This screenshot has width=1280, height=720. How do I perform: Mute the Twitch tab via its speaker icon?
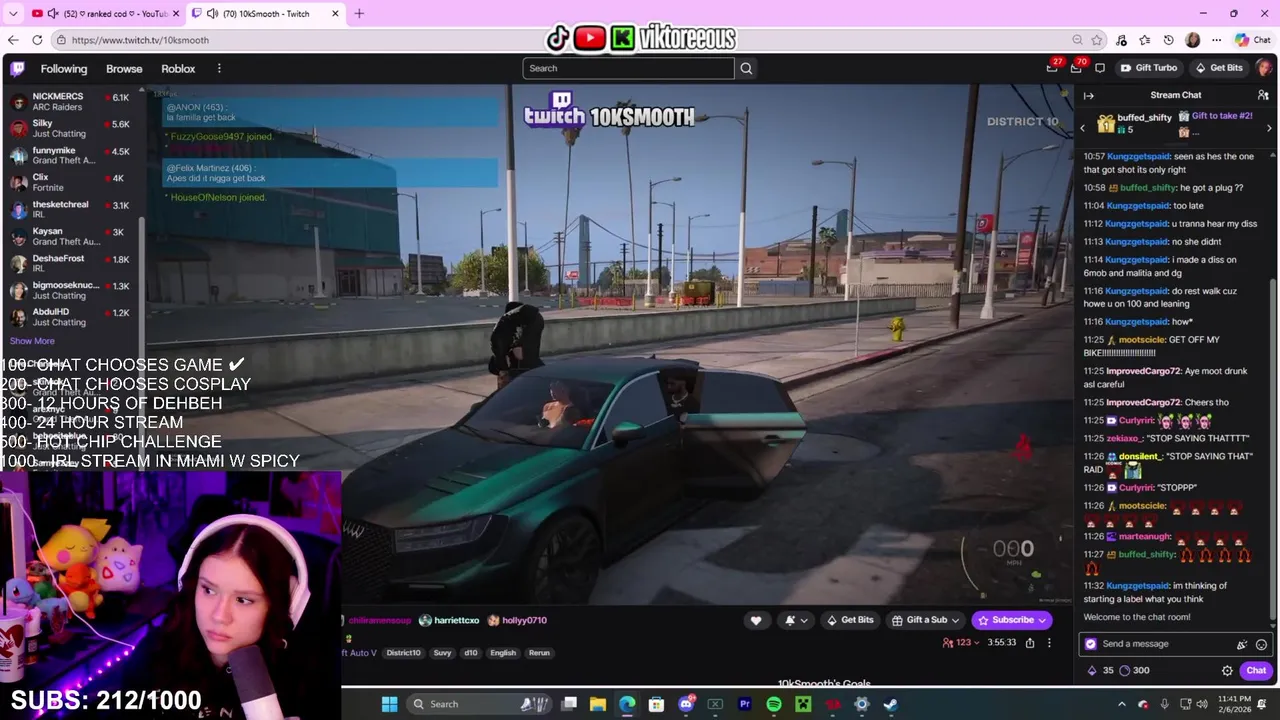211,14
